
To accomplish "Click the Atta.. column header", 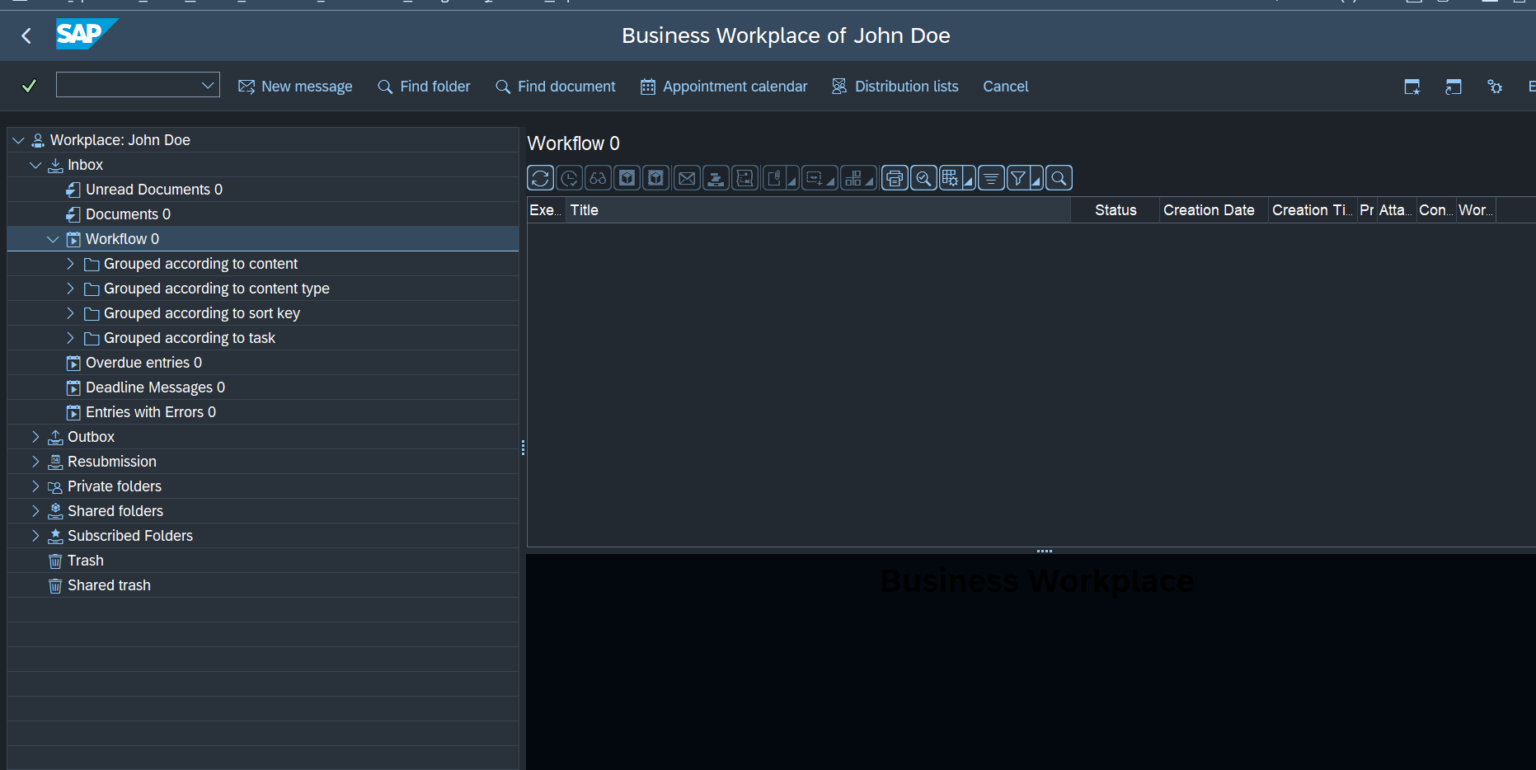I will coord(1395,210).
